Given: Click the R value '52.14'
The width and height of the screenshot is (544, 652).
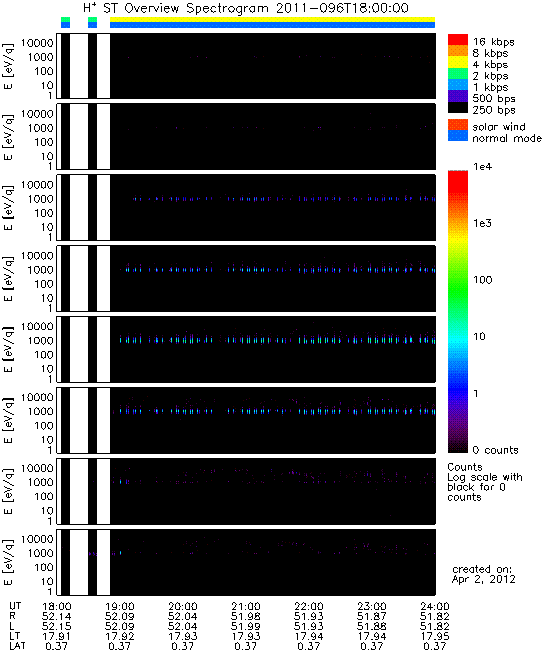Looking at the screenshot, I should coord(57,616).
